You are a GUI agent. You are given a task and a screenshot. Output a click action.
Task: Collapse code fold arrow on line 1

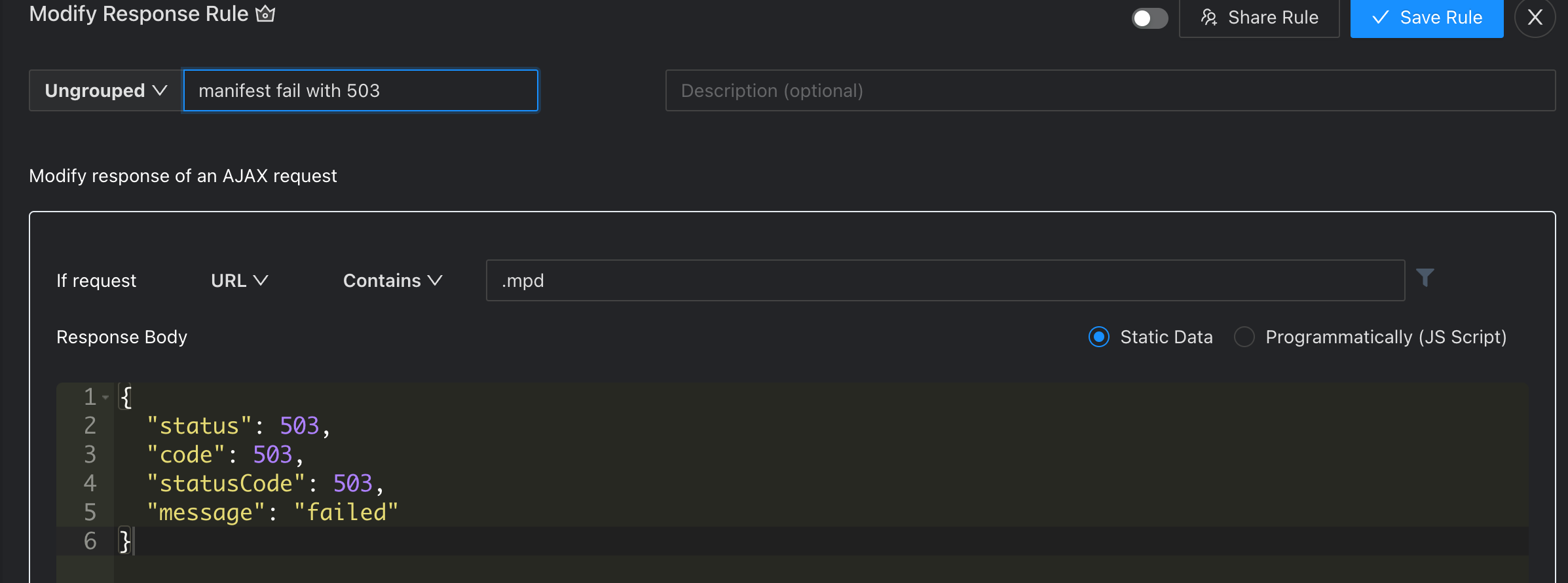click(105, 397)
